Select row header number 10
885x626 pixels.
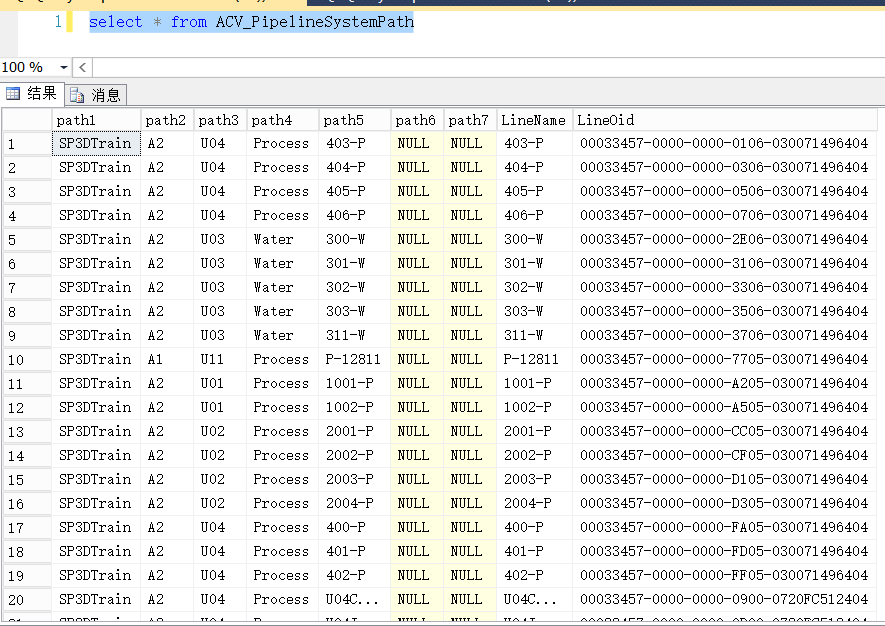[27, 360]
